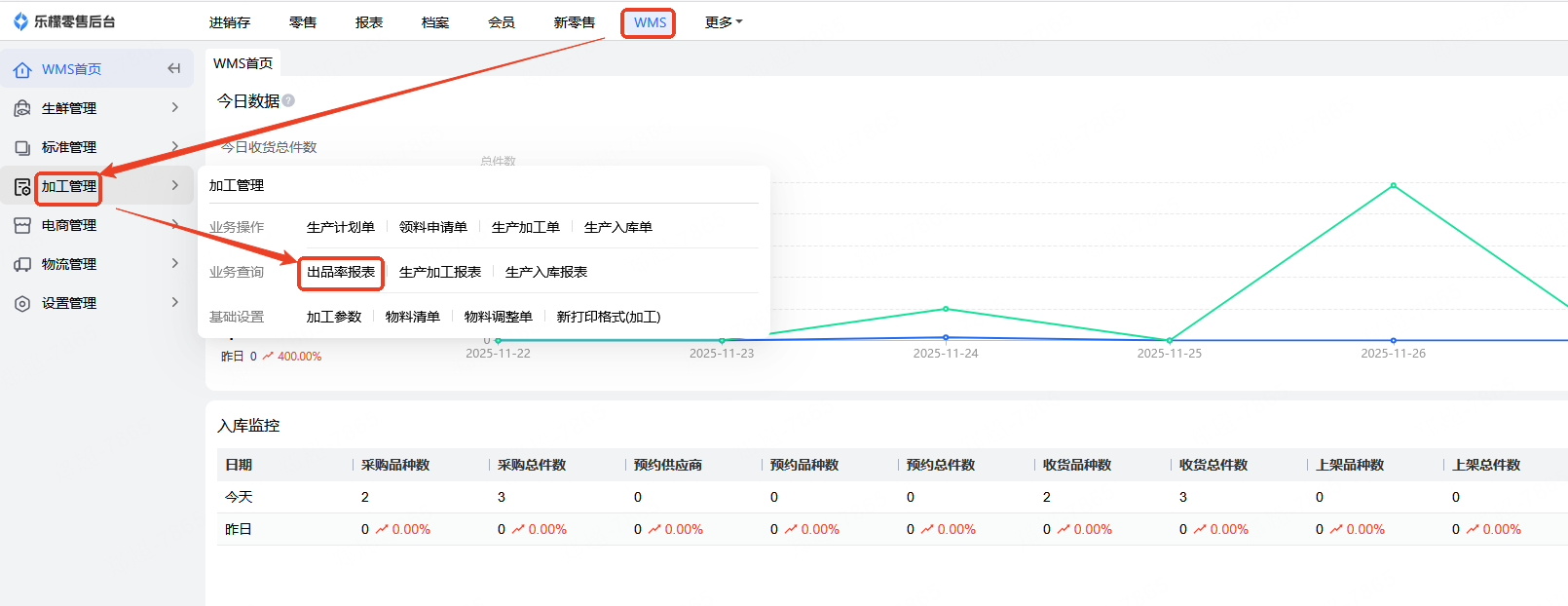This screenshot has height=606, width=1568.
Task: Open 生产入库单 in 加工管理 menu
Action: [618, 227]
